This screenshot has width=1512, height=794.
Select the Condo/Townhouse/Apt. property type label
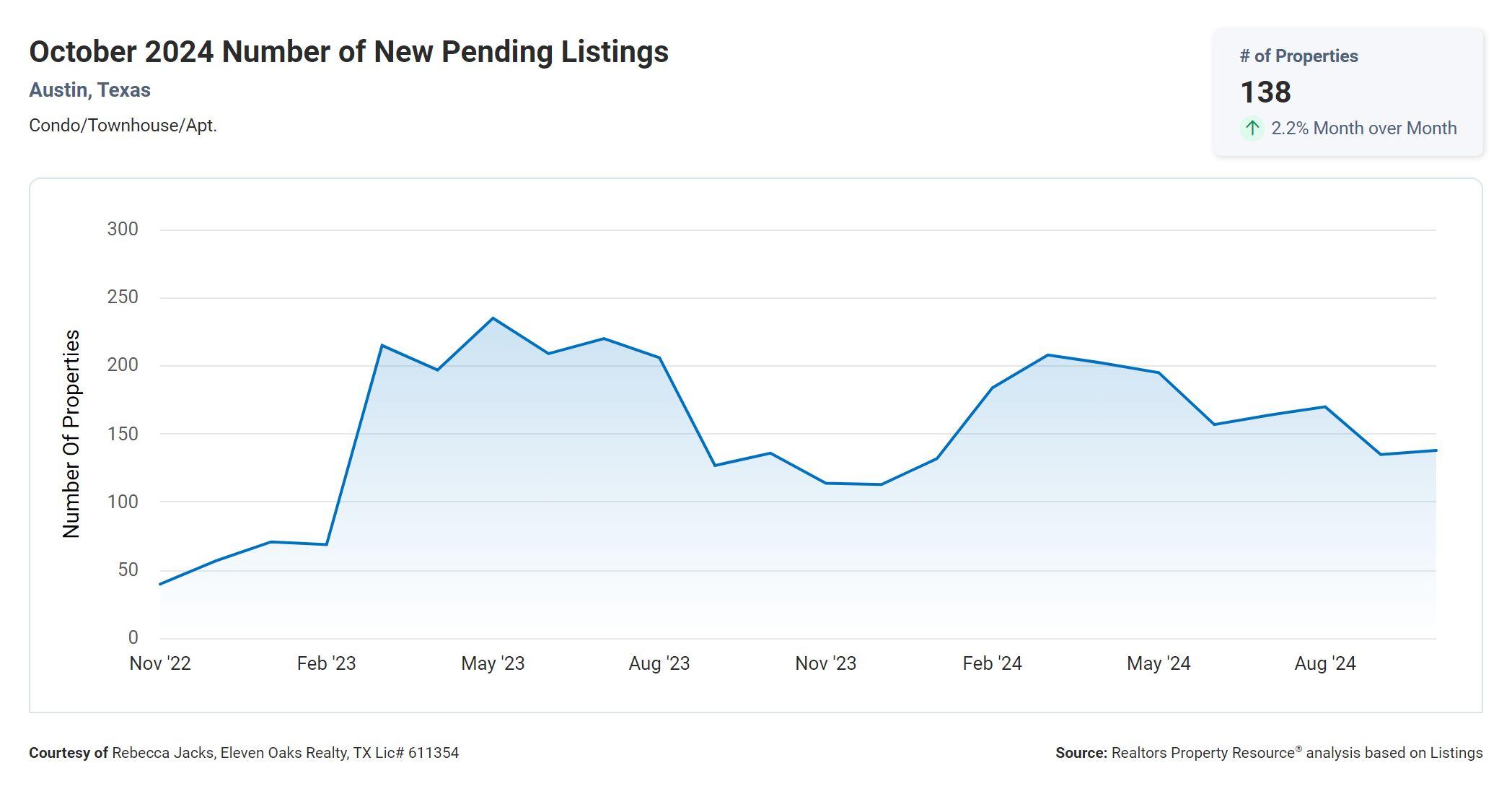pyautogui.click(x=123, y=126)
